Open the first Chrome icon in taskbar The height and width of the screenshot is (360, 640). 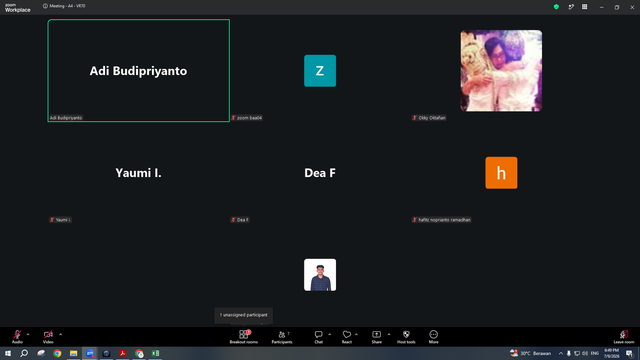pos(57,353)
